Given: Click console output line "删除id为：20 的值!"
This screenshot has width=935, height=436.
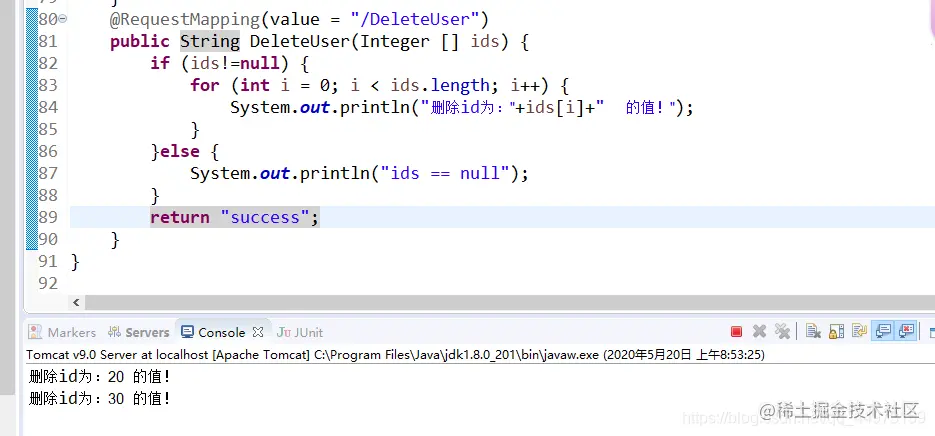Looking at the screenshot, I should tap(100, 377).
